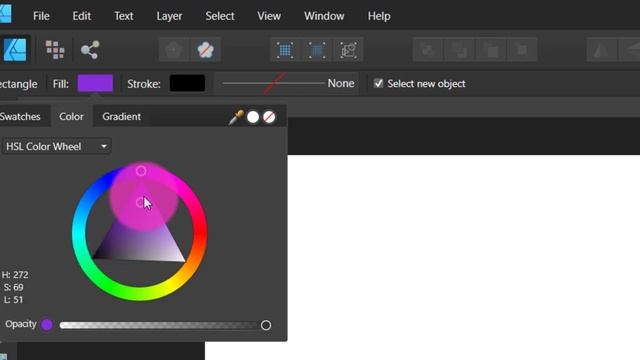Open the Help menu

pos(379,16)
